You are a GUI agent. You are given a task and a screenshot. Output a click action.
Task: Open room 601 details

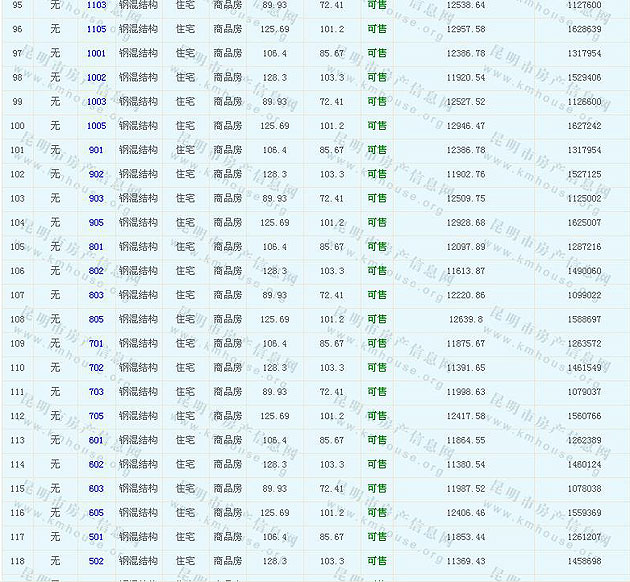point(96,440)
